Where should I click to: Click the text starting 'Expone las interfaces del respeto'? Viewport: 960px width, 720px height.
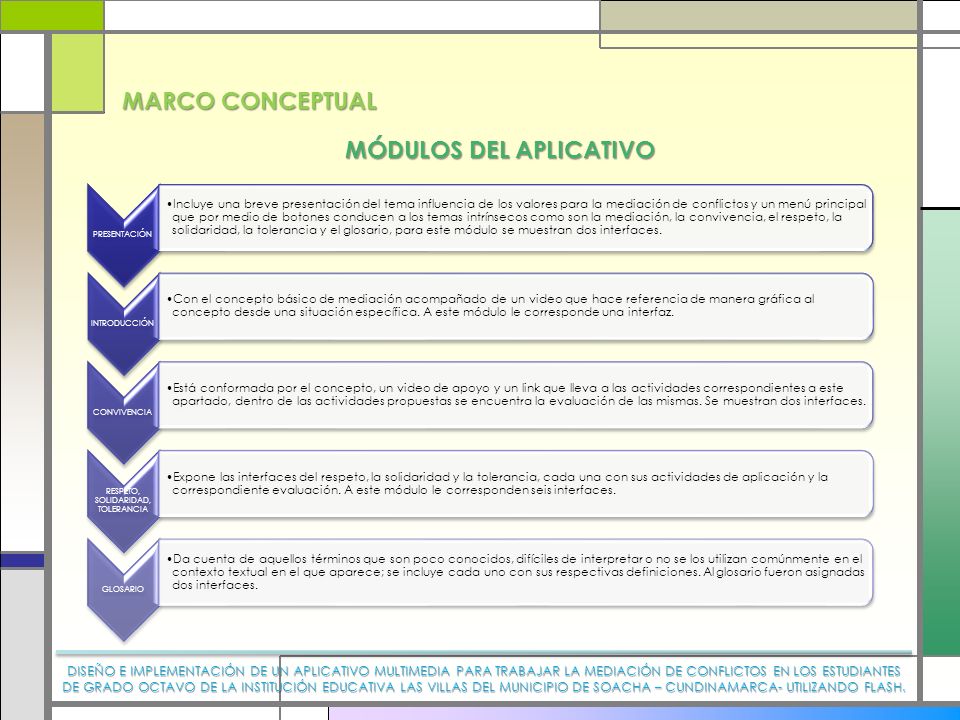497,483
